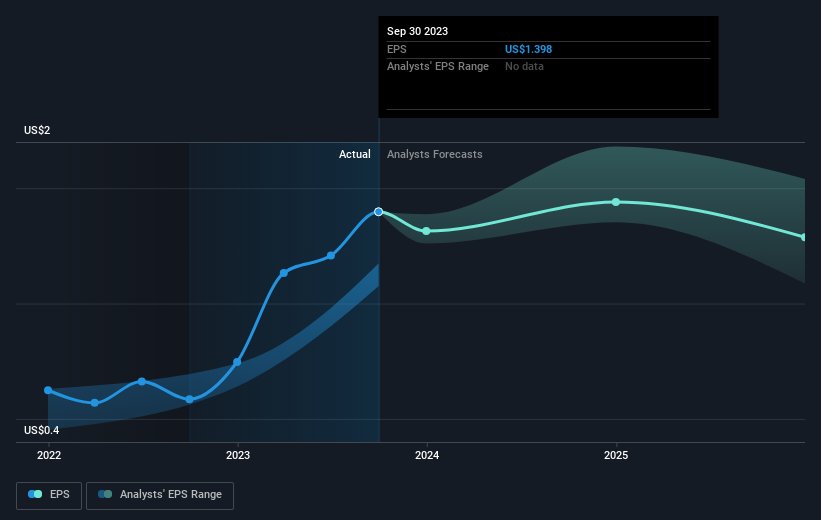Click the 'No data' analysts range value

524,67
